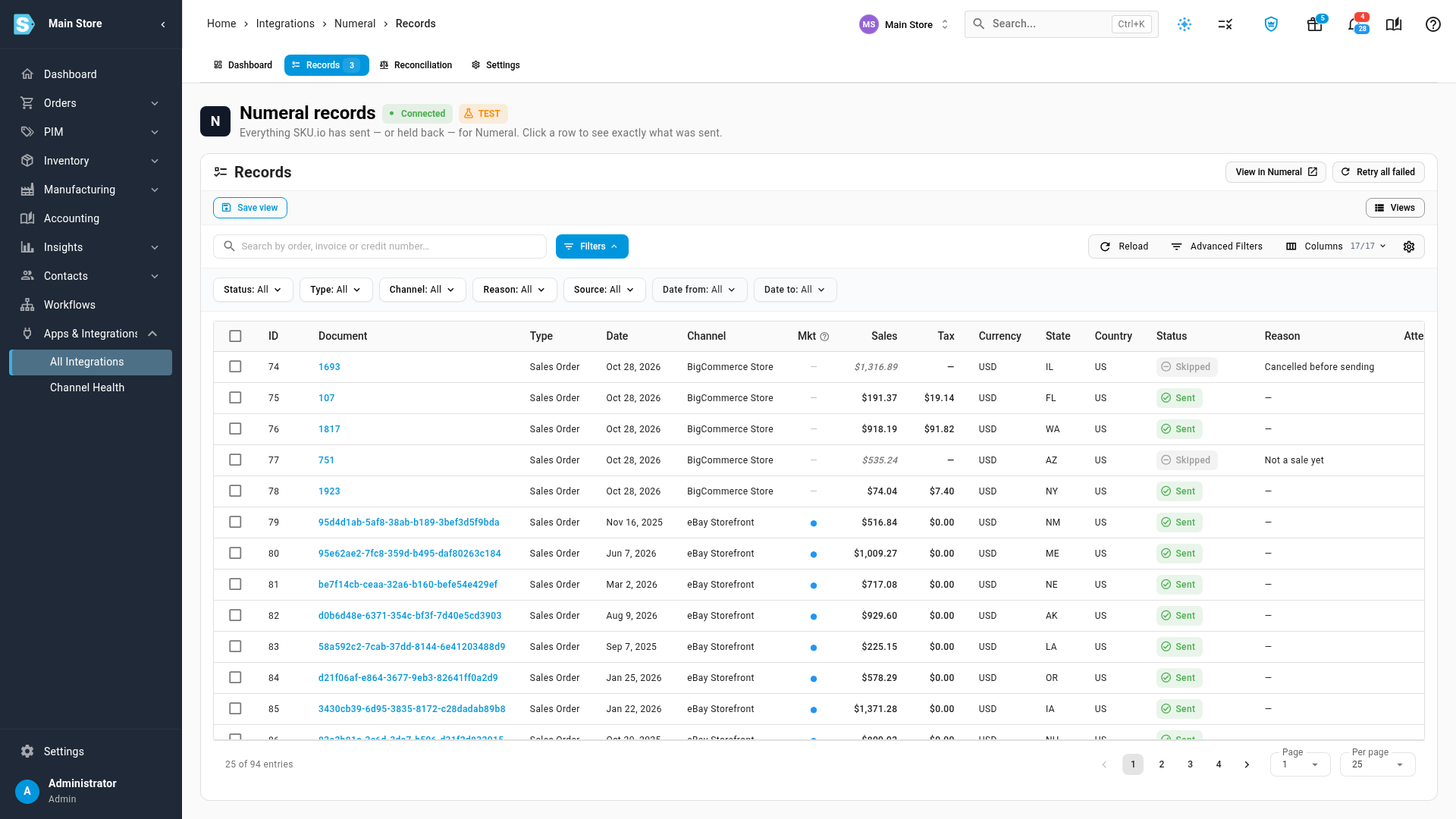This screenshot has height=819, width=1456.
Task: Switch to the Settings tab
Action: pos(495,65)
